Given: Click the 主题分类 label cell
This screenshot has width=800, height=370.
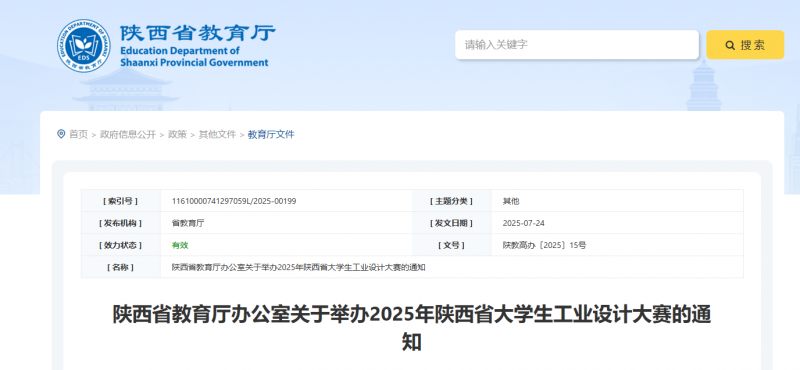Looking at the screenshot, I should pyautogui.click(x=452, y=201).
